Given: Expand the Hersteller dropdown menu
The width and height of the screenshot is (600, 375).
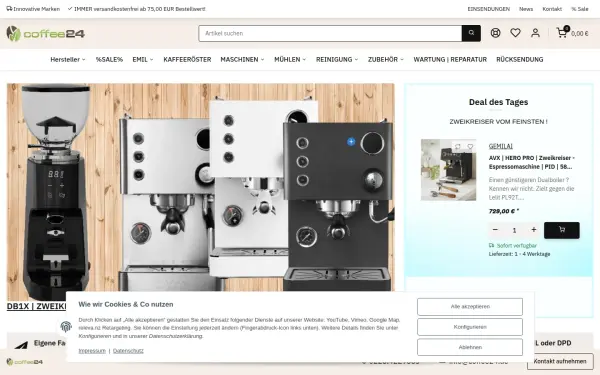Looking at the screenshot, I should pos(68,59).
